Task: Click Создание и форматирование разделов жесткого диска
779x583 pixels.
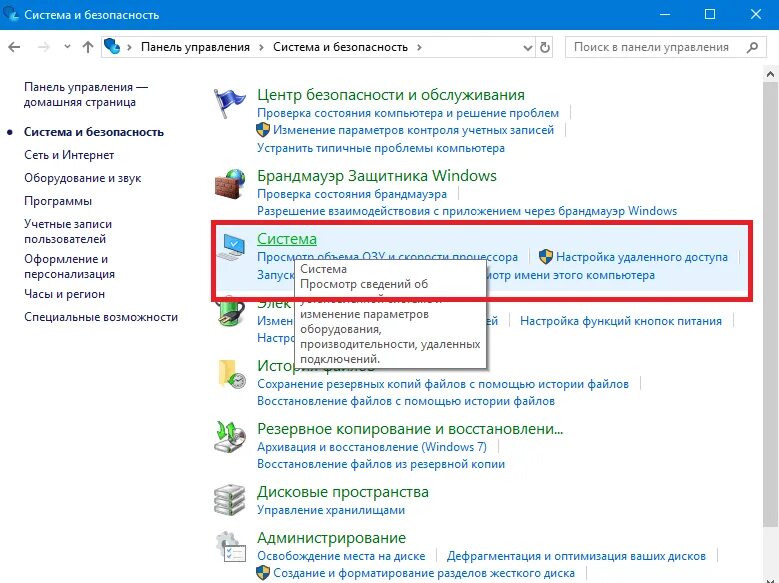Action: tap(424, 573)
